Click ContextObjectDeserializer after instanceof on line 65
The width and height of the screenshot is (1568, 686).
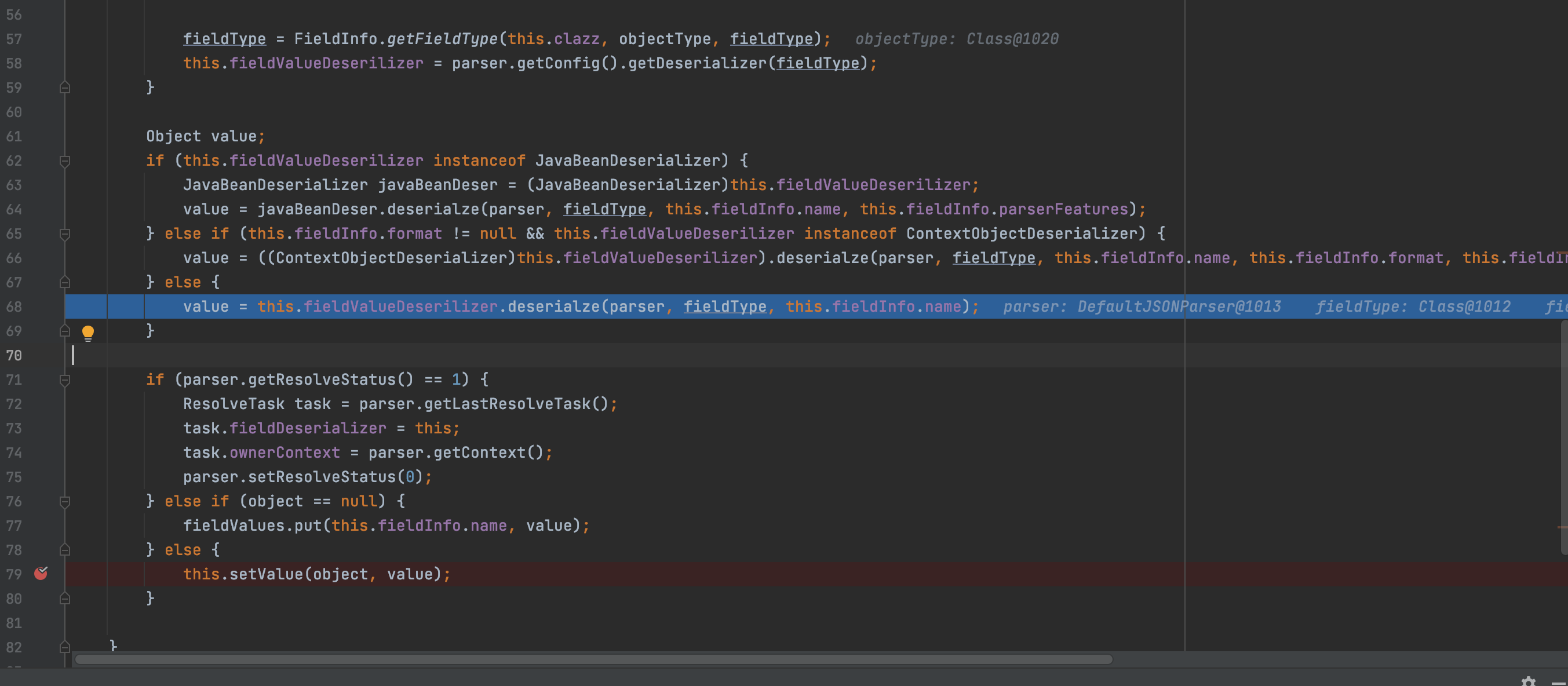coord(1022,233)
